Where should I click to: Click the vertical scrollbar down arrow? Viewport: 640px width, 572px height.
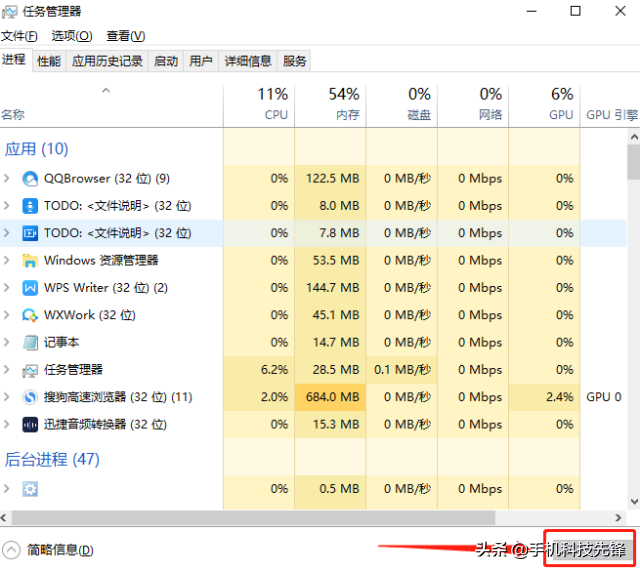click(x=634, y=501)
